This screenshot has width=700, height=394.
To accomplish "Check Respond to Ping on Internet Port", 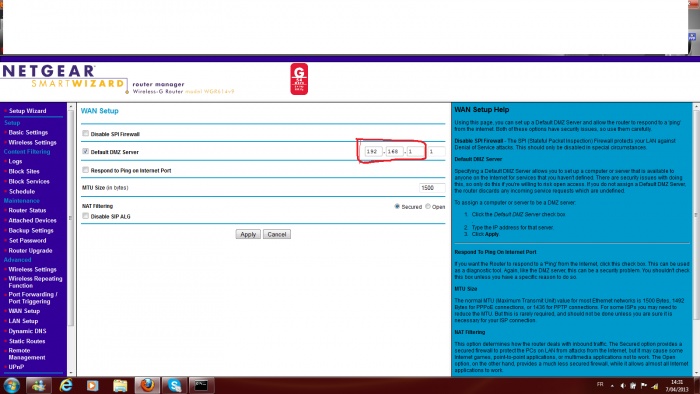I will coord(85,170).
